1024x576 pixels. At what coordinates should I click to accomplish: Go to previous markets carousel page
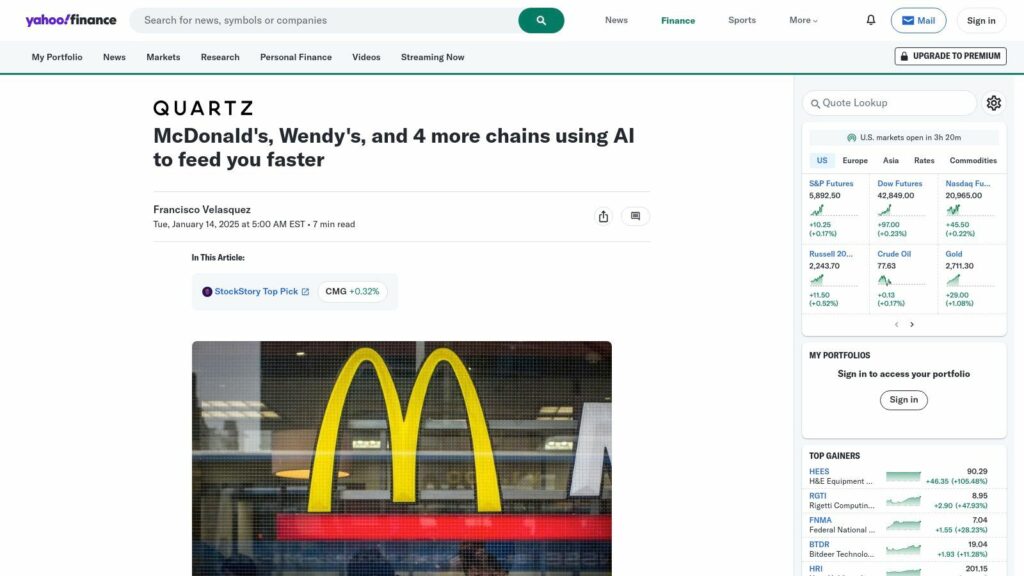coord(897,325)
